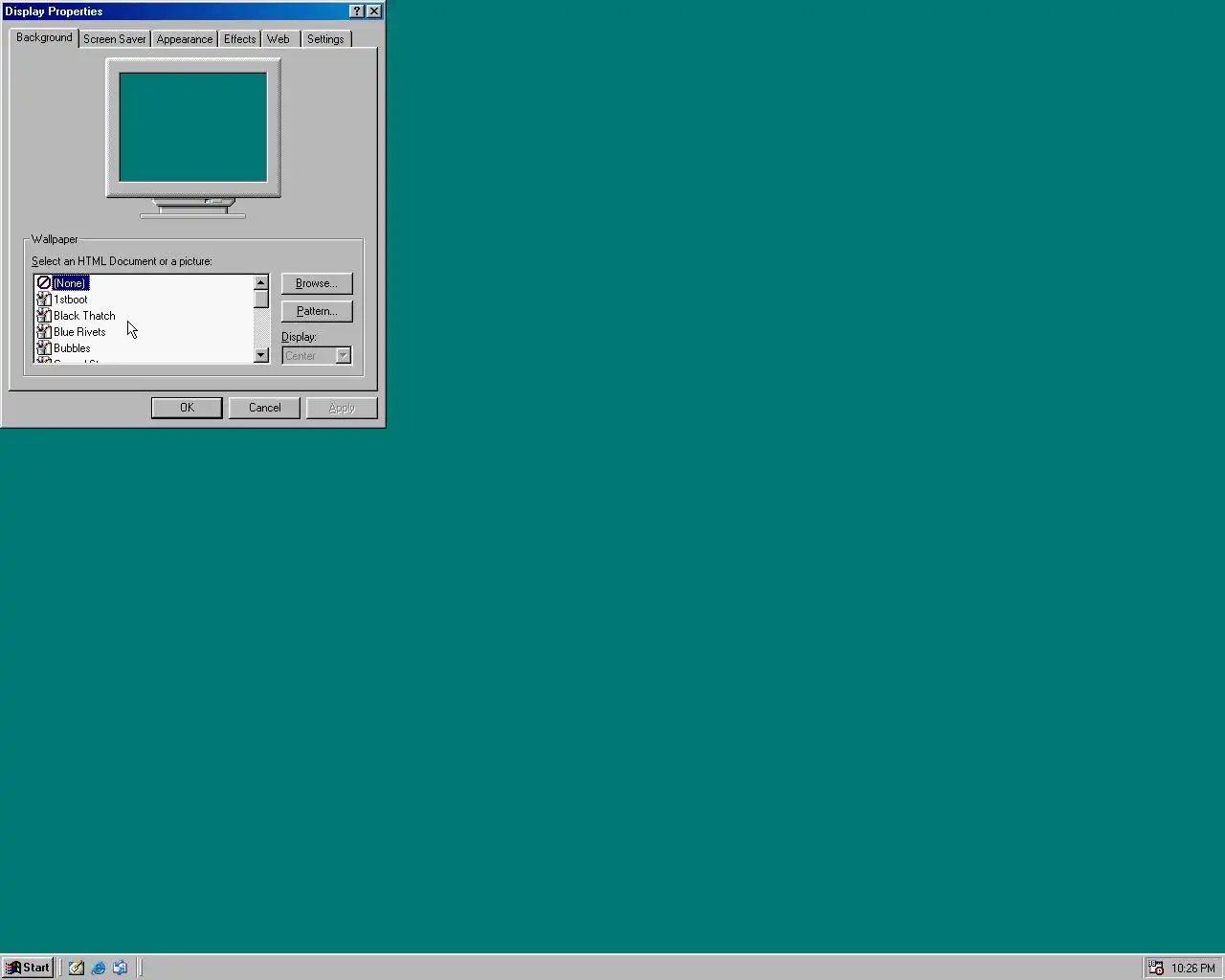Click the wallpaper list scroll up arrow

pos(261,282)
